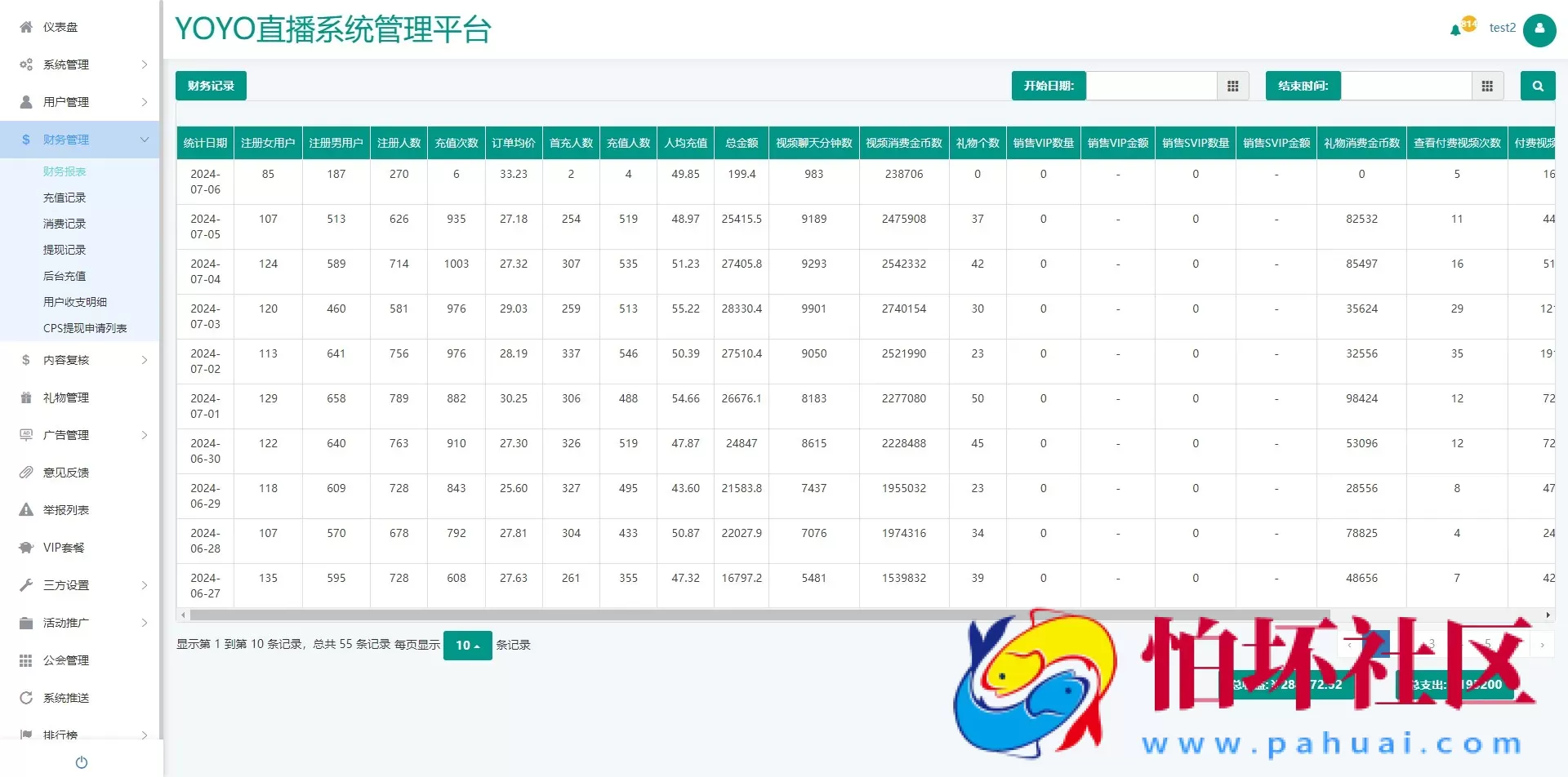The height and width of the screenshot is (777, 1568).
Task: Click the green search magnifier button
Action: tap(1537, 86)
